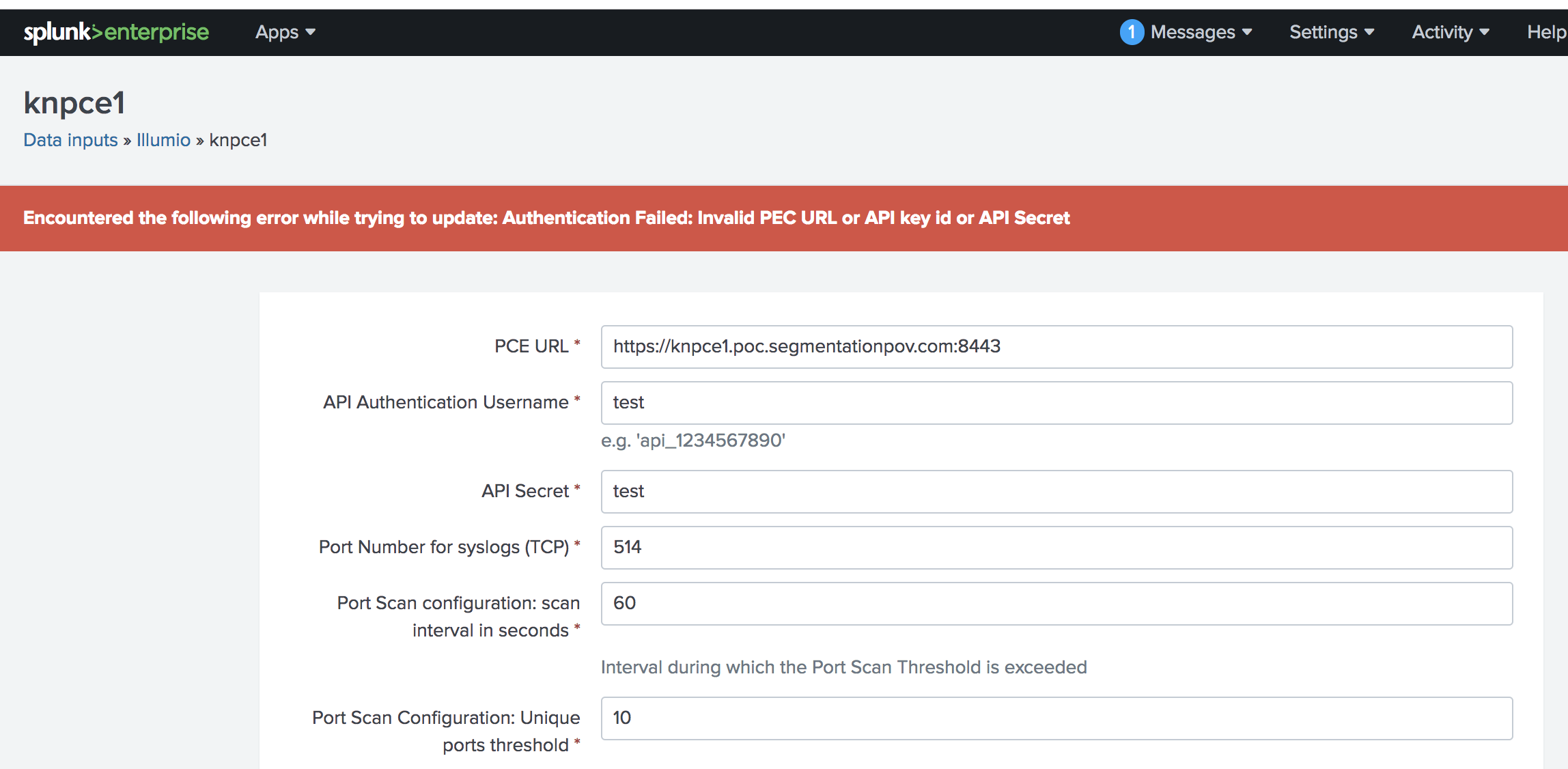Open the Help menu

(1546, 32)
